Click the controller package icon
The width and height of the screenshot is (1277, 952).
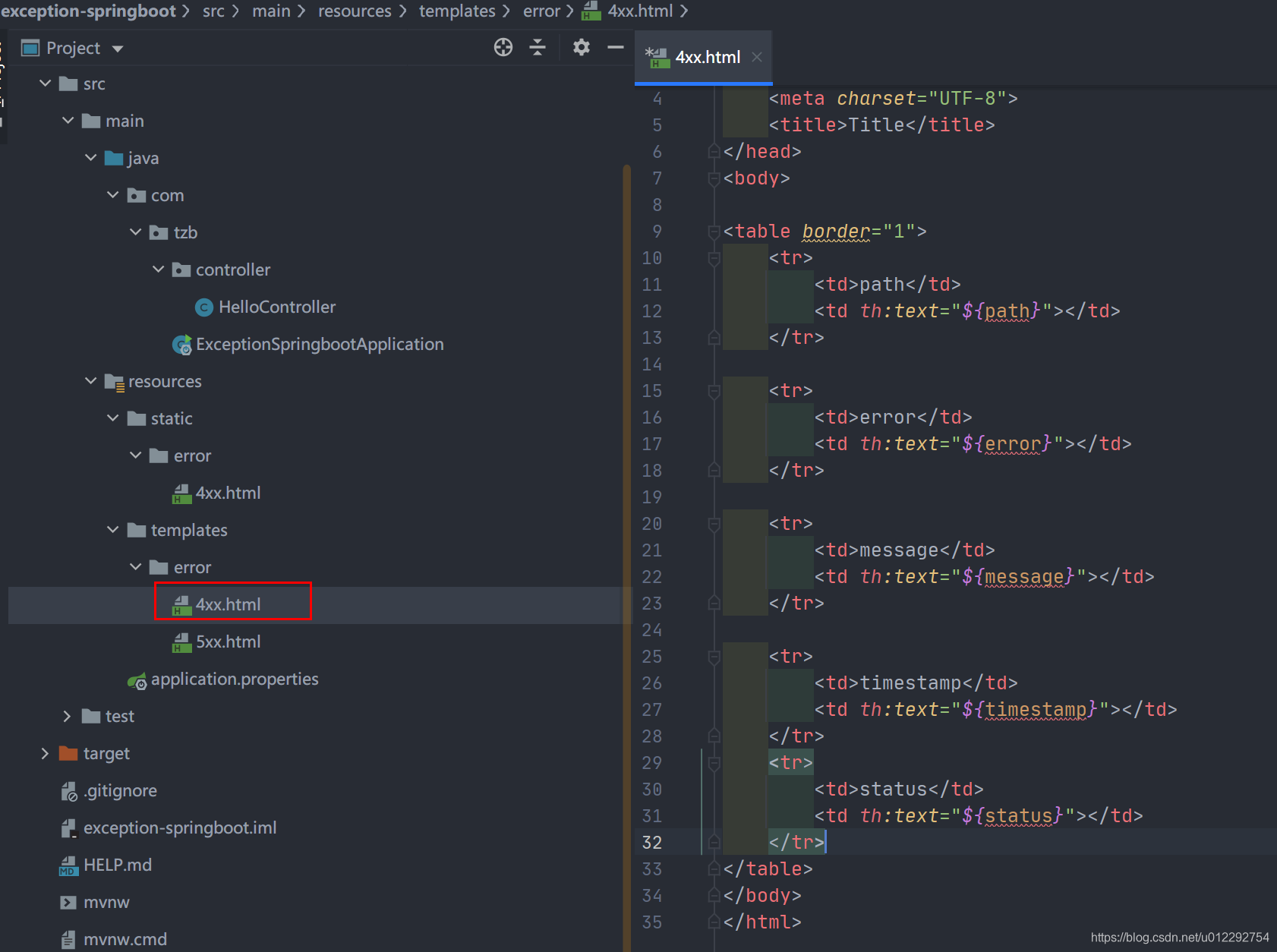pos(181,270)
